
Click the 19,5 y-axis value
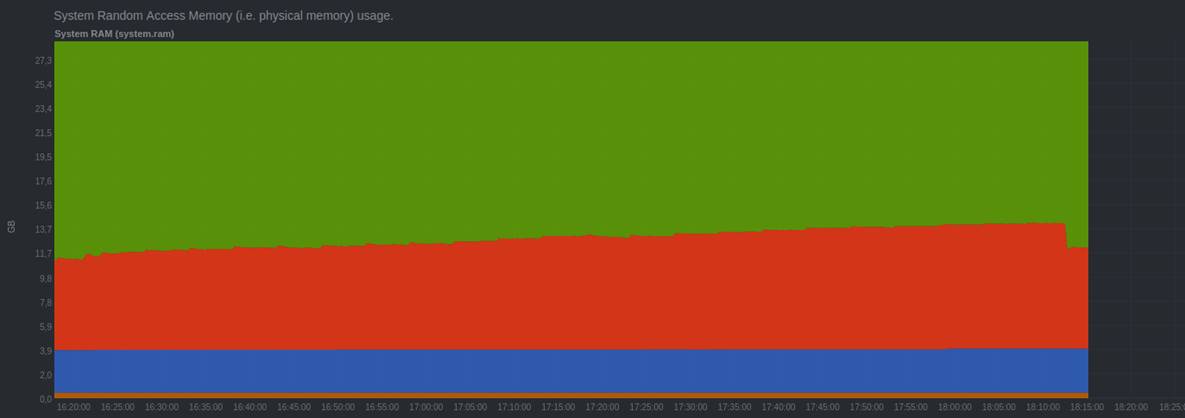[43, 157]
